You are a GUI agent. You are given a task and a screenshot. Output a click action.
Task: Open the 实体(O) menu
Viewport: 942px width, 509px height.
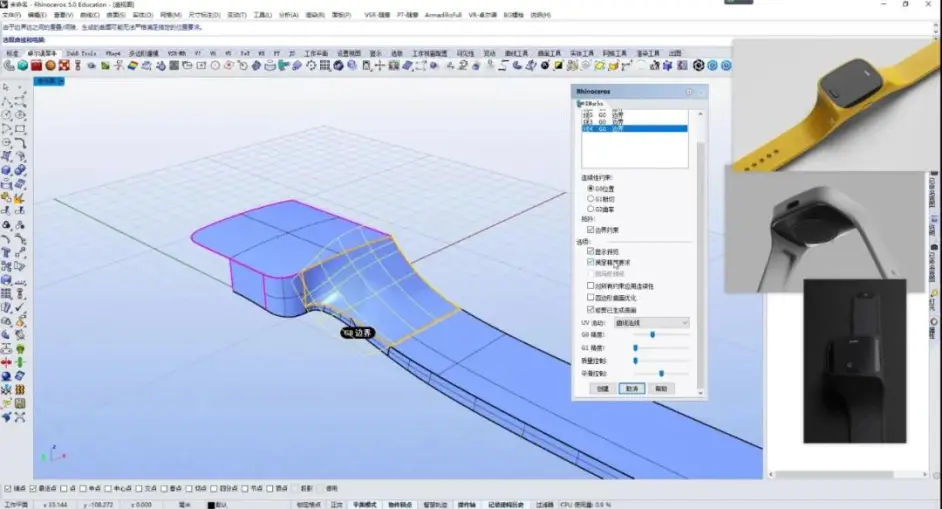pos(142,15)
